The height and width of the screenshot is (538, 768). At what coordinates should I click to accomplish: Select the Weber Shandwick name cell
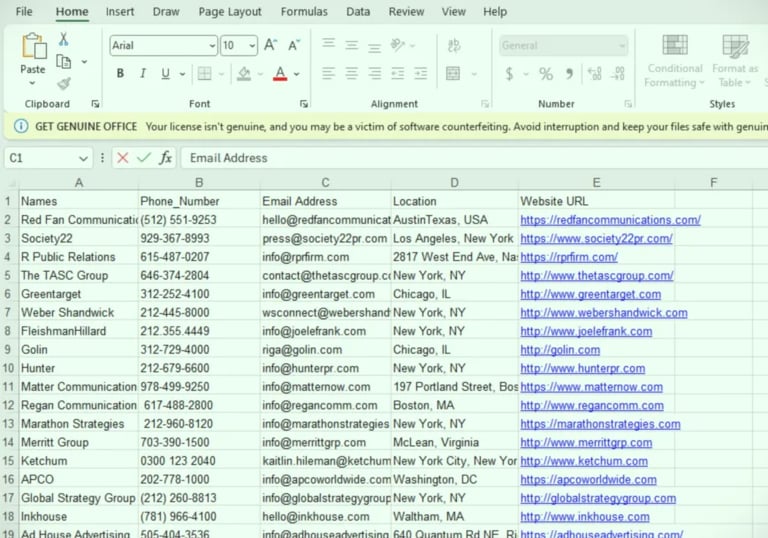click(78, 313)
